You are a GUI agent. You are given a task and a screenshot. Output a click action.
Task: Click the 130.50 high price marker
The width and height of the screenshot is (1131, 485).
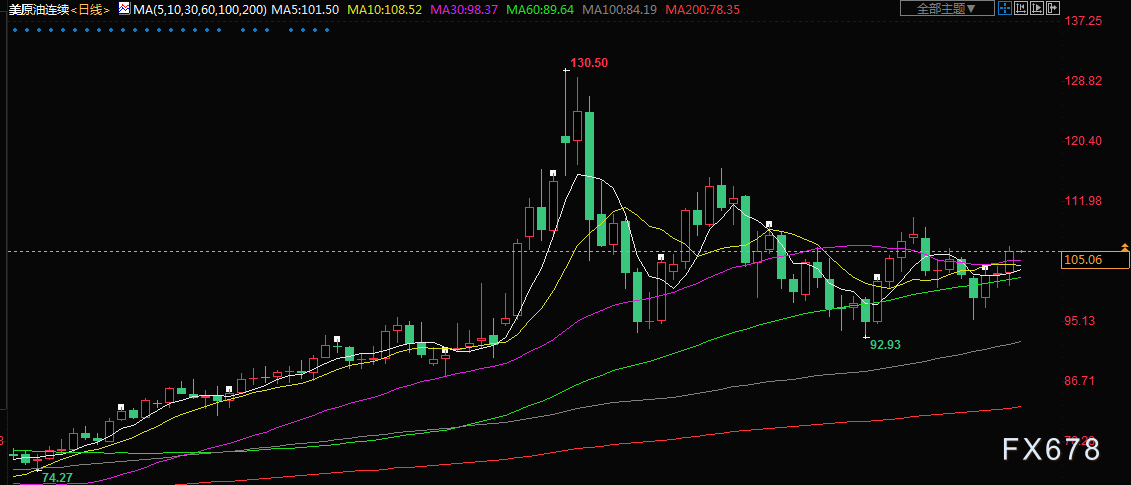[x=589, y=63]
